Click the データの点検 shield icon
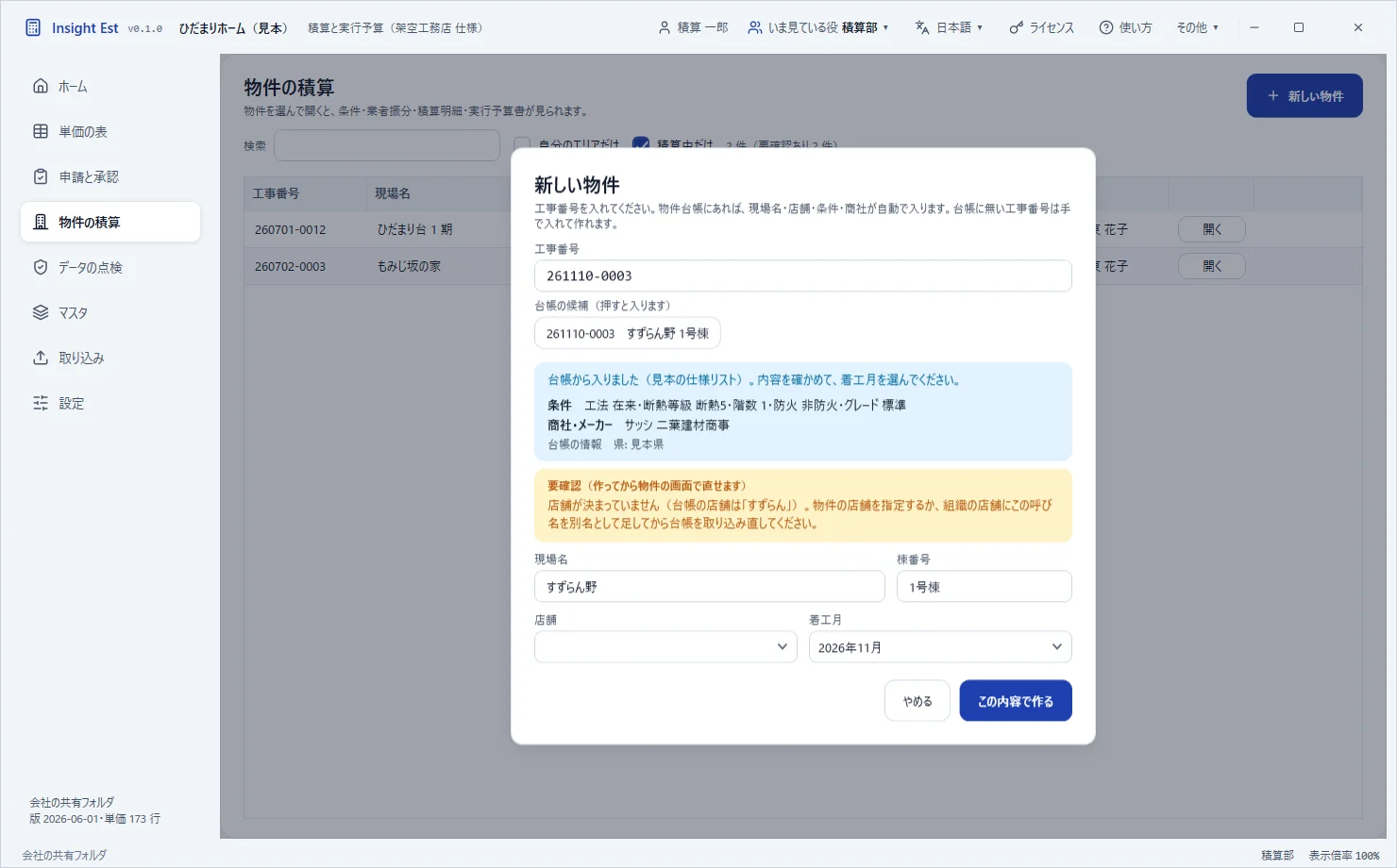The width and height of the screenshot is (1397, 868). click(x=41, y=267)
